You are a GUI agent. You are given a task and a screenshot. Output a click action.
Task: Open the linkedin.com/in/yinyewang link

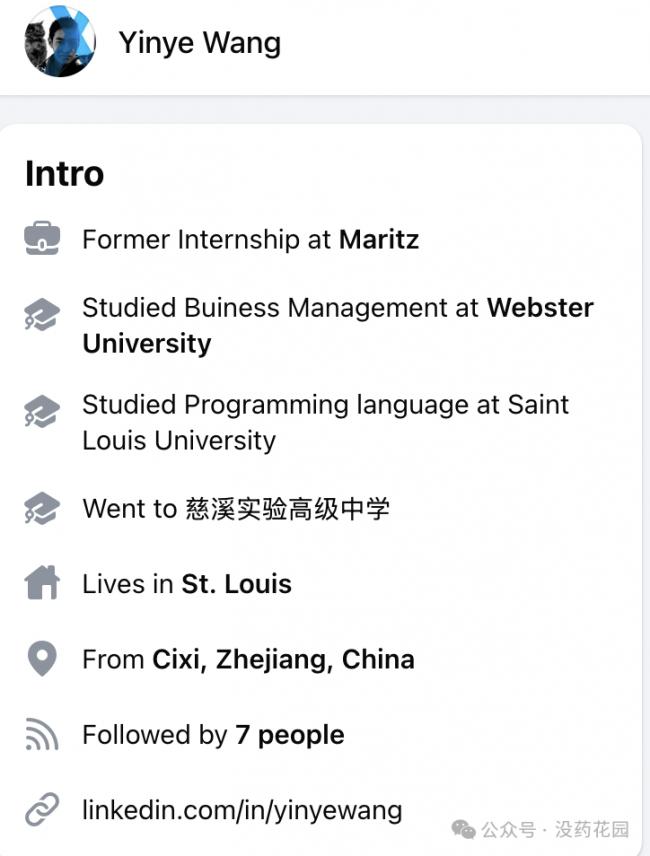[242, 810]
